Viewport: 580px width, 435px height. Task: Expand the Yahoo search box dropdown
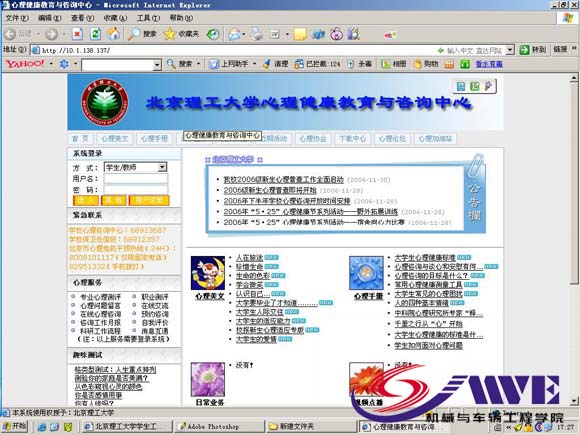click(x=157, y=65)
